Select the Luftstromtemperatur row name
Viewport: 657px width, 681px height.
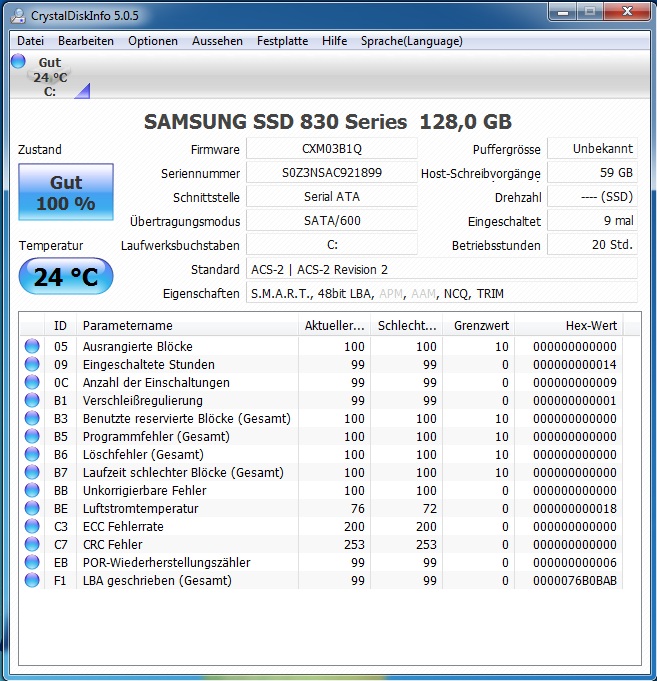point(141,509)
